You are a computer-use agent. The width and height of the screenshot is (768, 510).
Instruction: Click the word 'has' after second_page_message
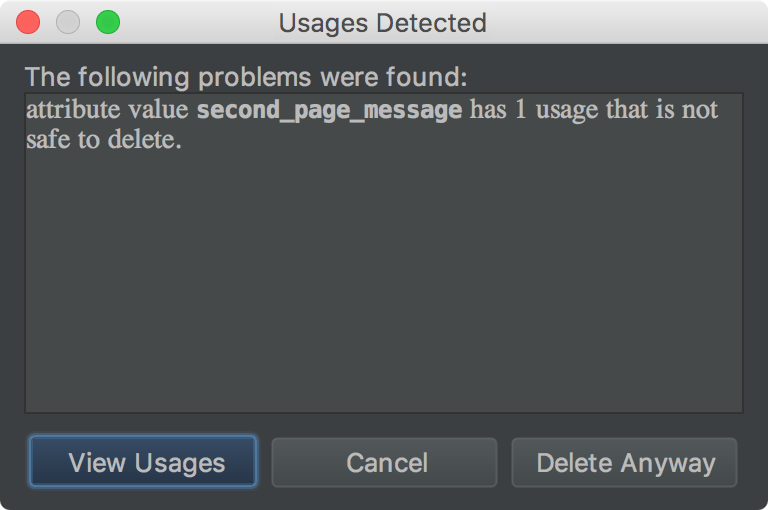click(488, 110)
